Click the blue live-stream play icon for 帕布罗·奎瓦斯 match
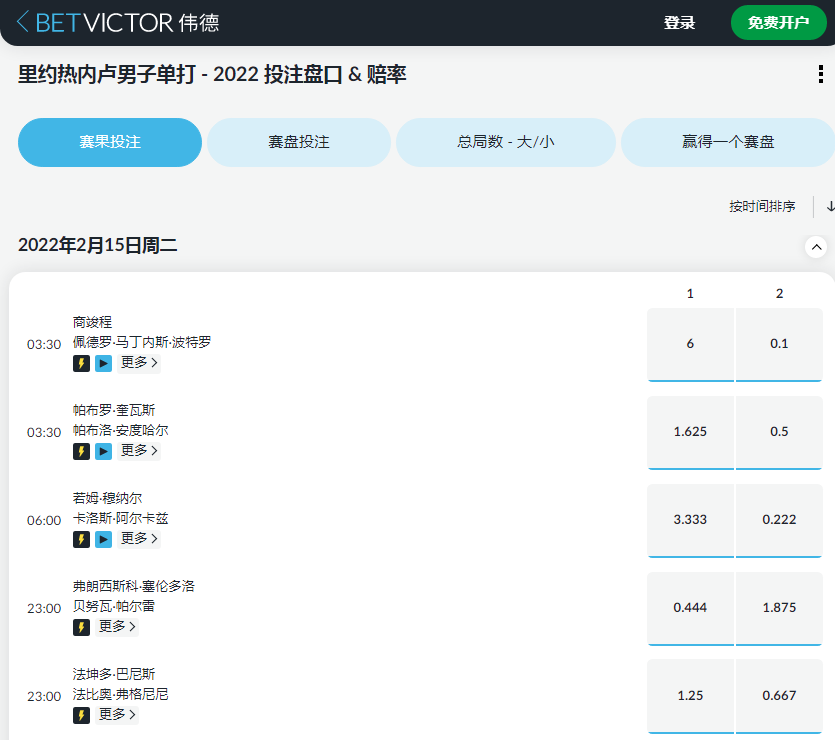The width and height of the screenshot is (835, 740). point(104,451)
